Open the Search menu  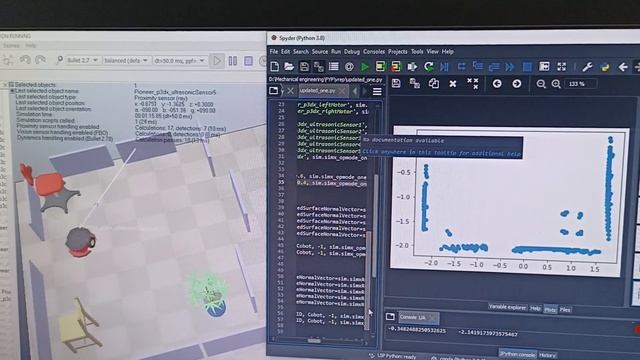point(300,52)
